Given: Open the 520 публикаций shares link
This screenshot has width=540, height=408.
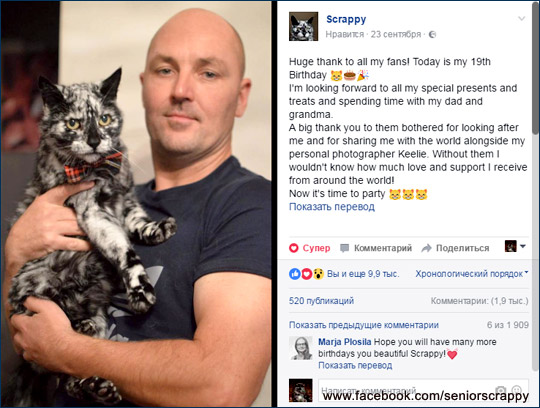Looking at the screenshot, I should (x=321, y=301).
